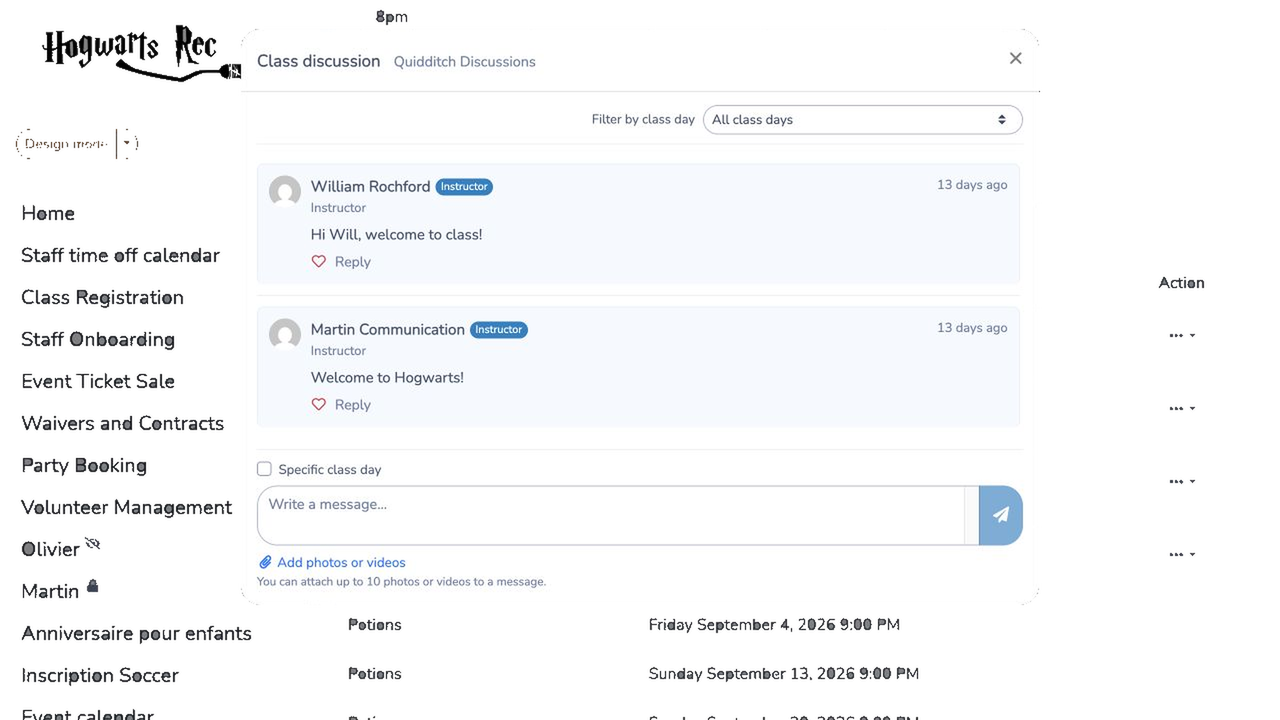This screenshot has width=1280, height=720.
Task: Click the Potions row dated September 13
Action: pos(375,674)
